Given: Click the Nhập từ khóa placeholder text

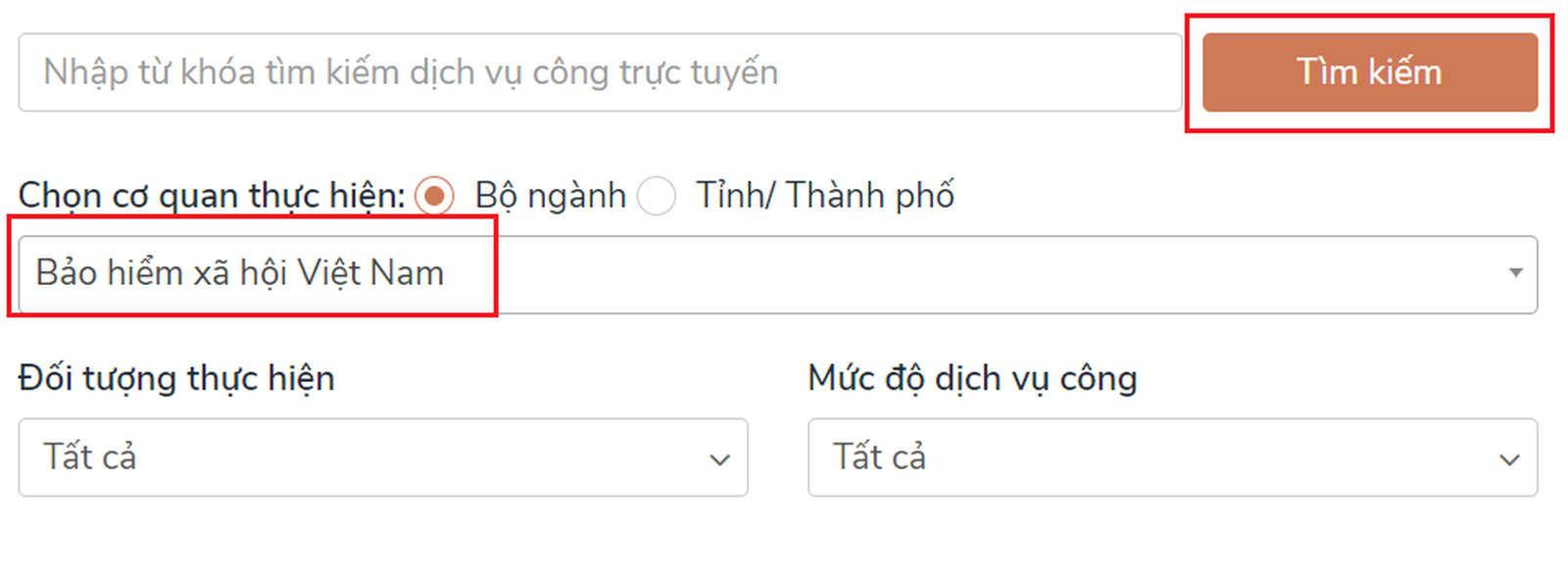Looking at the screenshot, I should pyautogui.click(x=411, y=72).
